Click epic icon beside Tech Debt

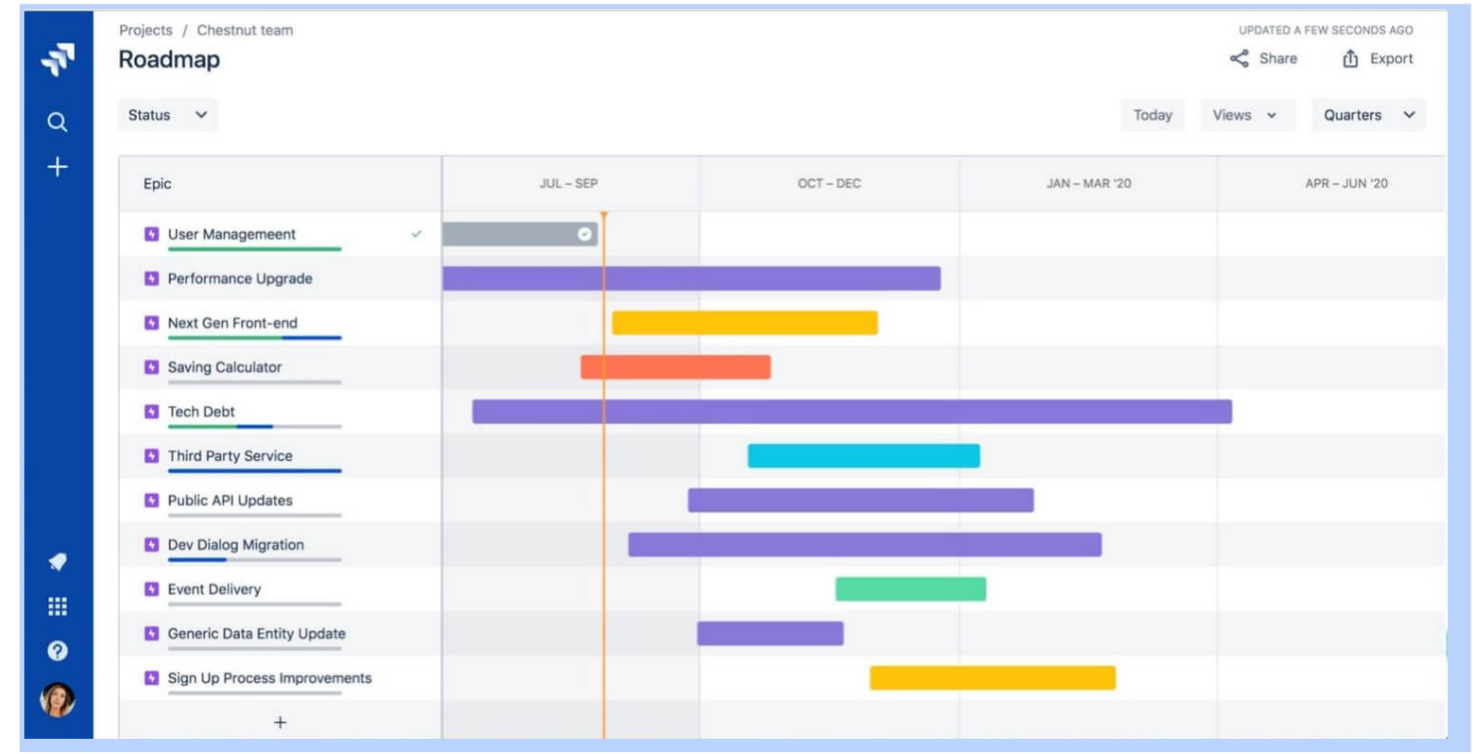152,411
